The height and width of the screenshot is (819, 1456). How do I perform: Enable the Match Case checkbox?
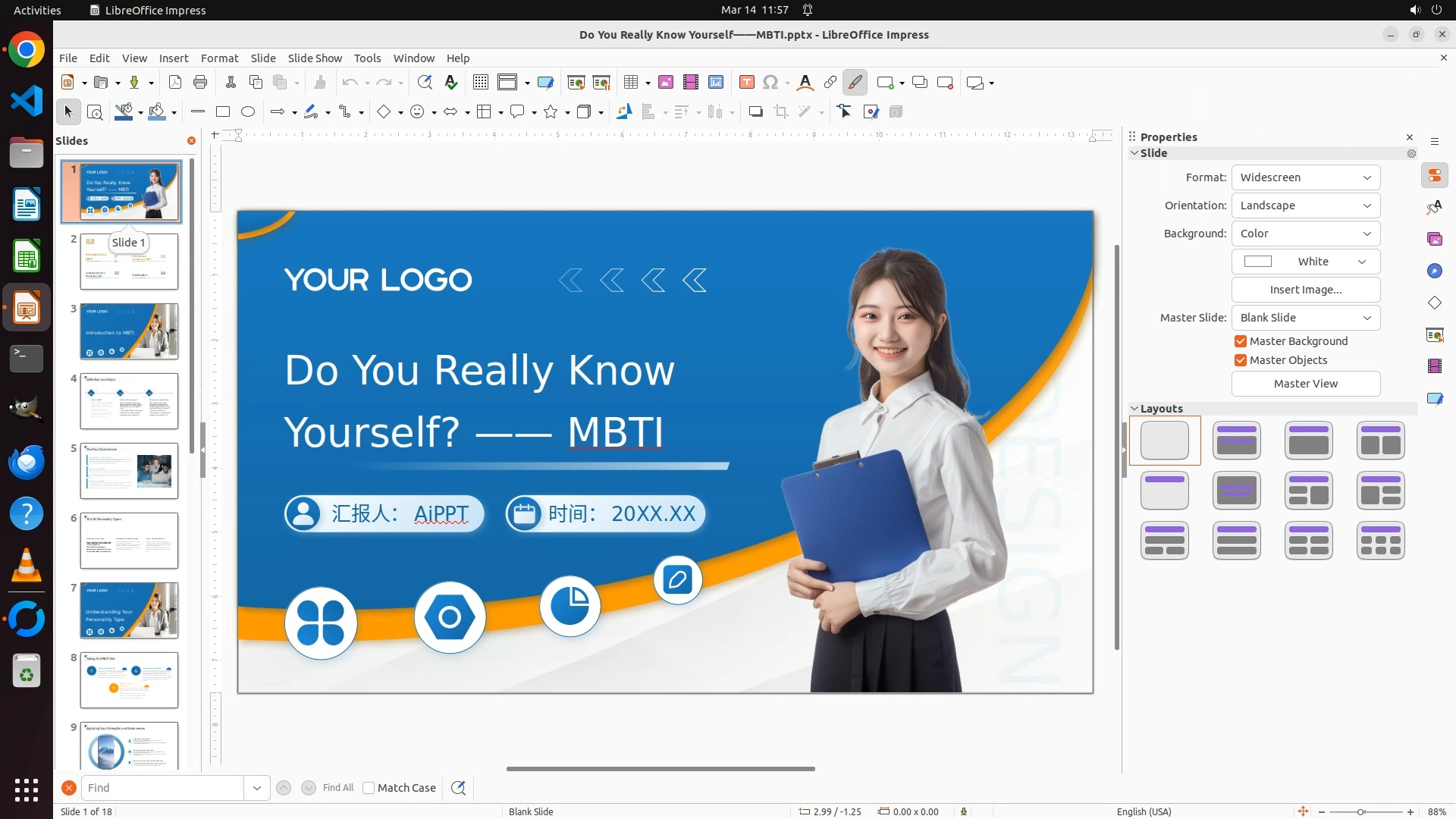[369, 788]
